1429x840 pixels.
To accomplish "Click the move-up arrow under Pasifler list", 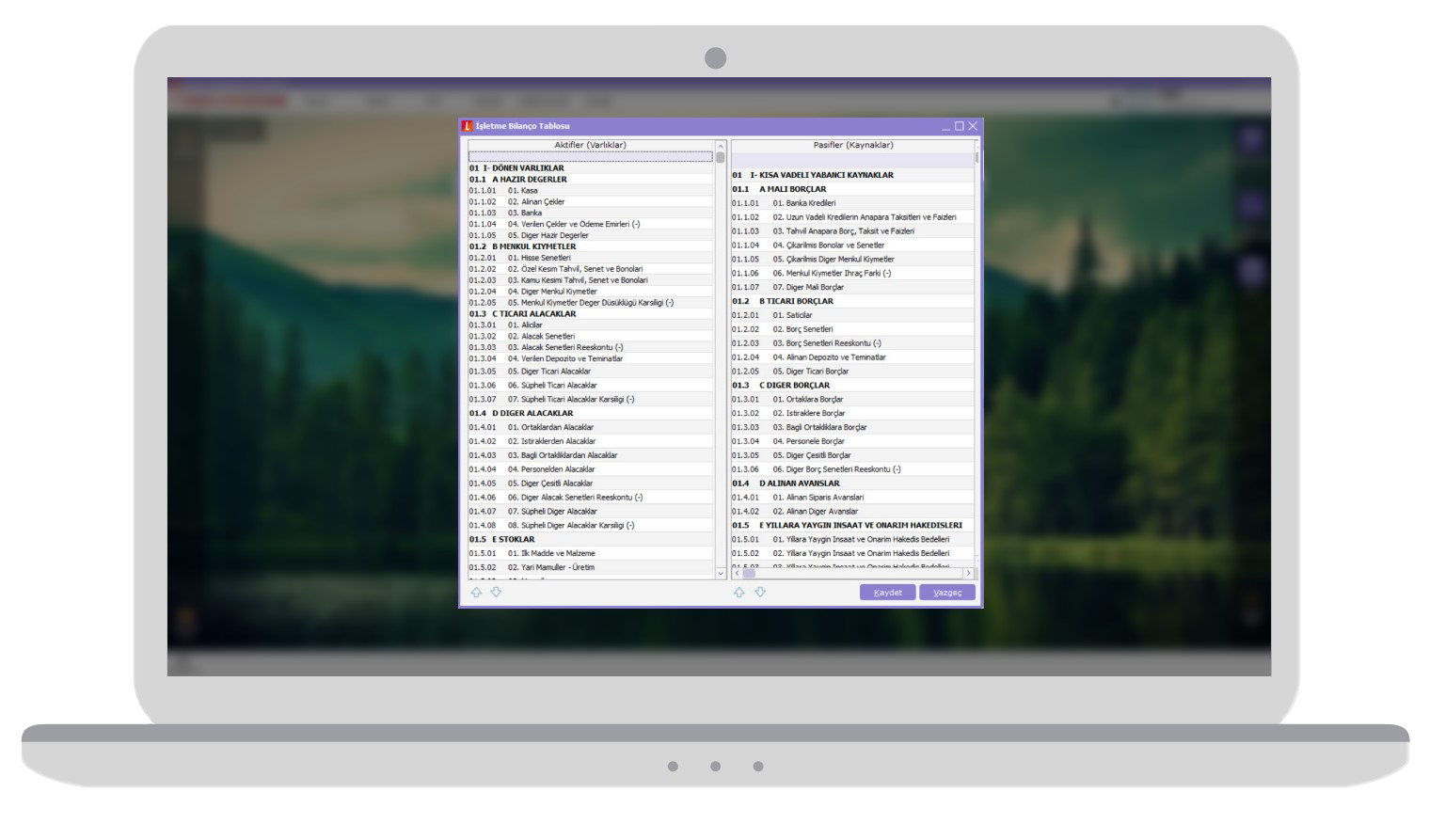I will click(x=739, y=593).
